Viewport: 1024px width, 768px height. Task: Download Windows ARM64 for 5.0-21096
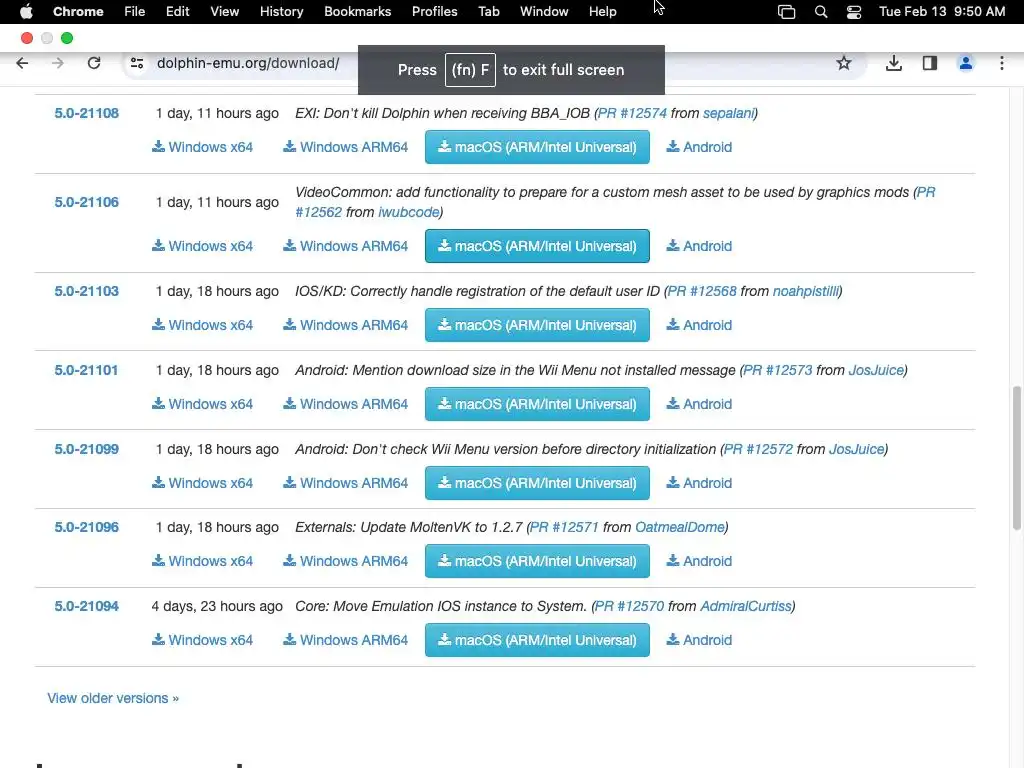click(x=345, y=561)
